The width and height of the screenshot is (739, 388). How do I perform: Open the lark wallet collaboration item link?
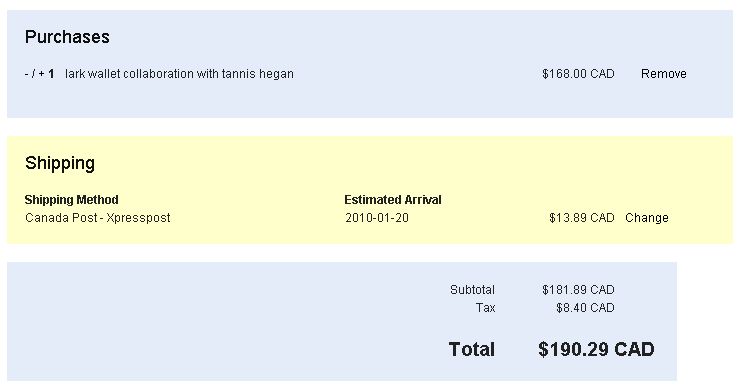coord(179,74)
